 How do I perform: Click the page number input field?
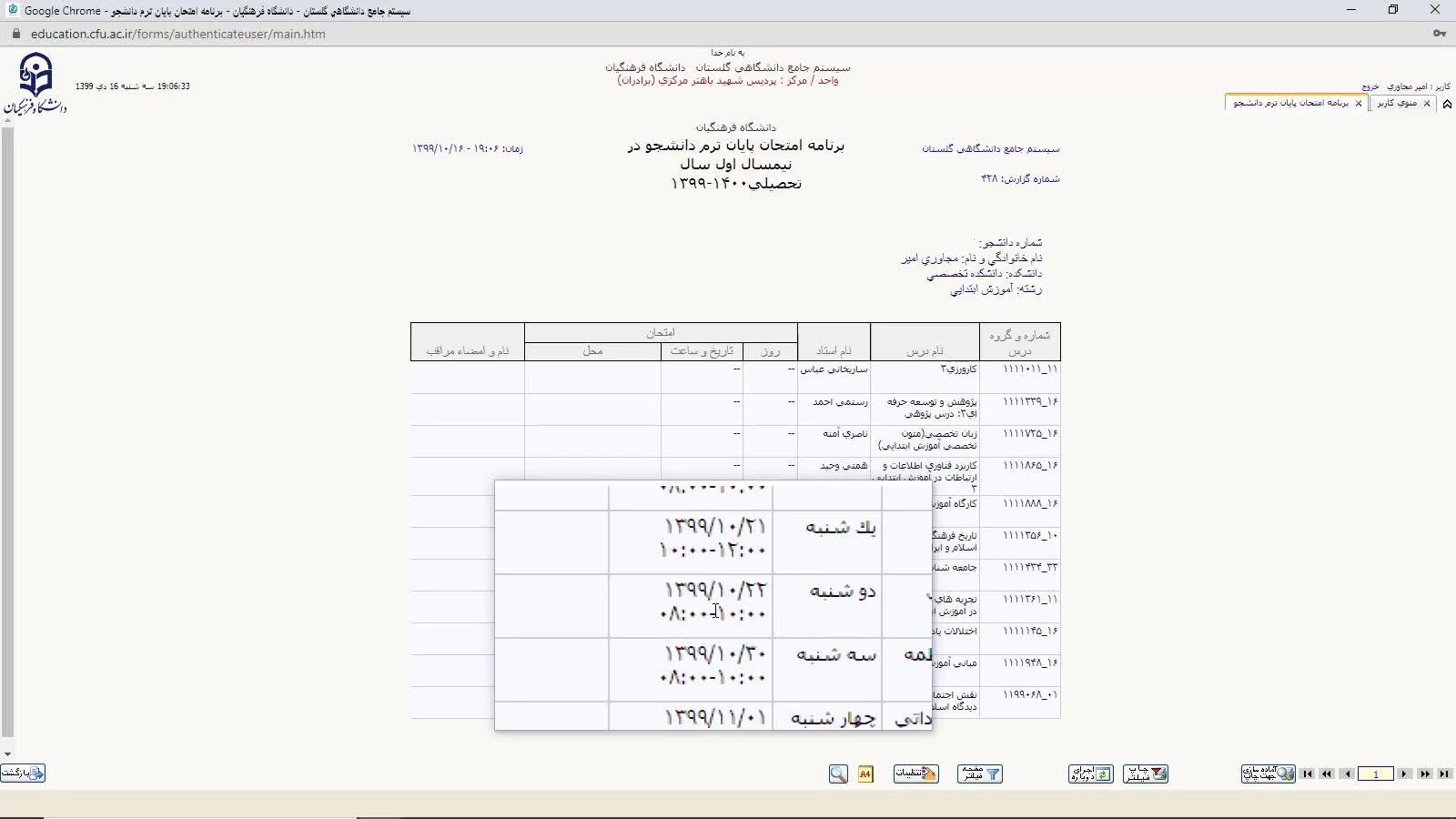[1376, 773]
